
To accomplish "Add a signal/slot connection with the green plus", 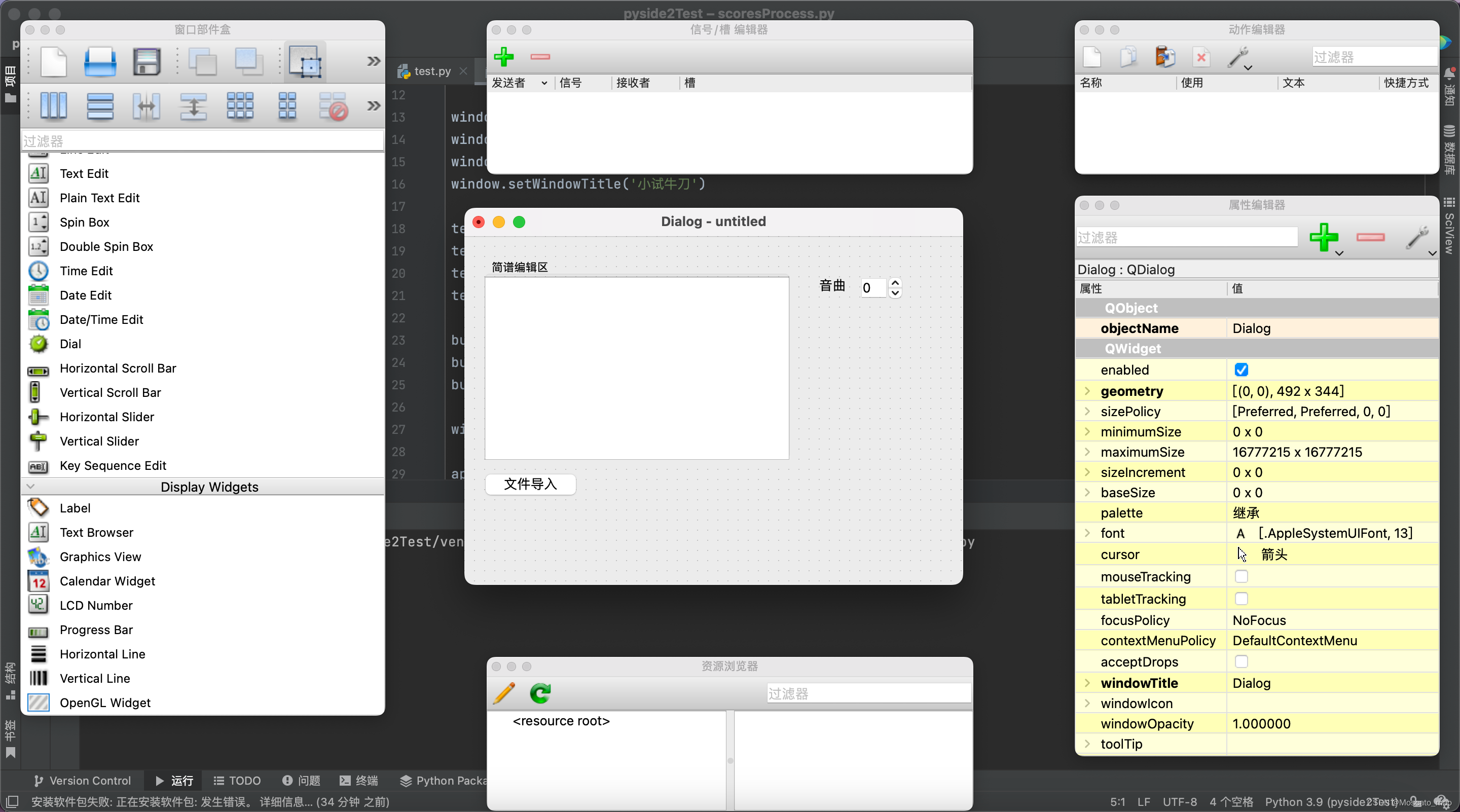I will tap(504, 57).
